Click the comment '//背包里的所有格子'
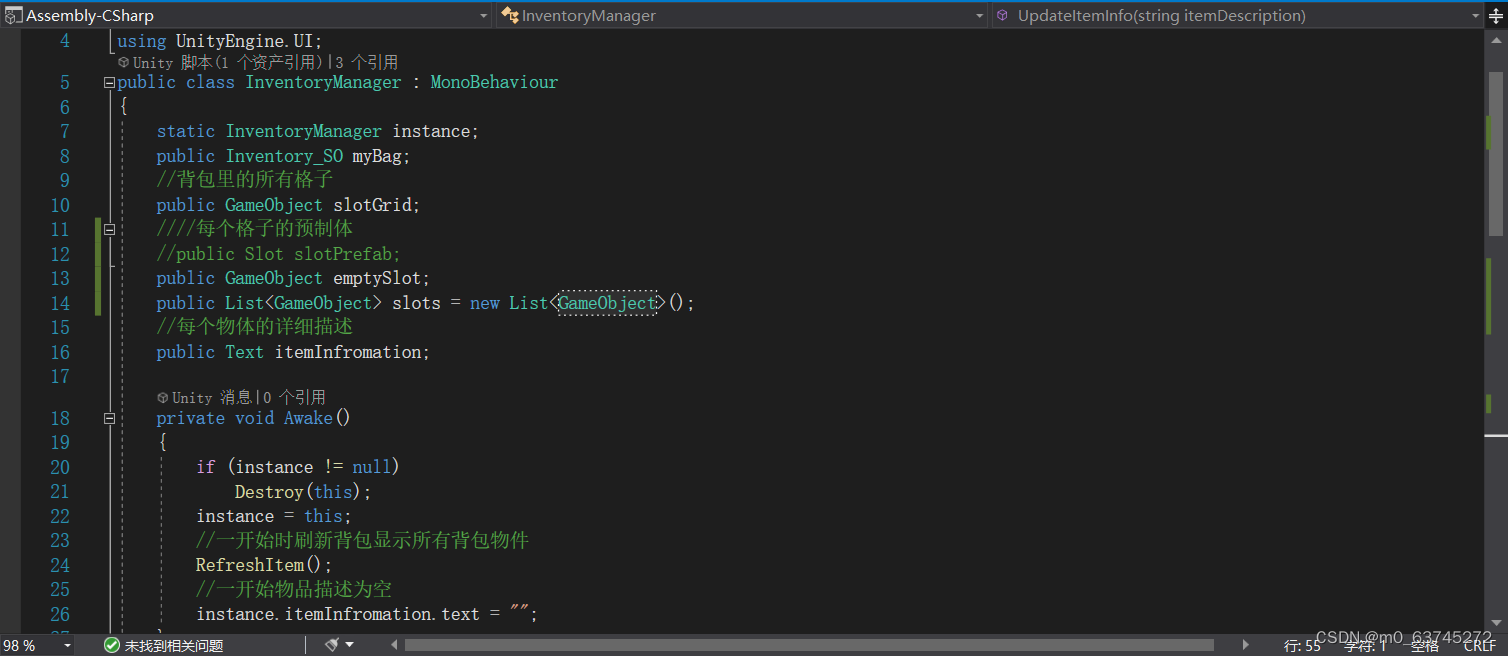 pos(245,180)
